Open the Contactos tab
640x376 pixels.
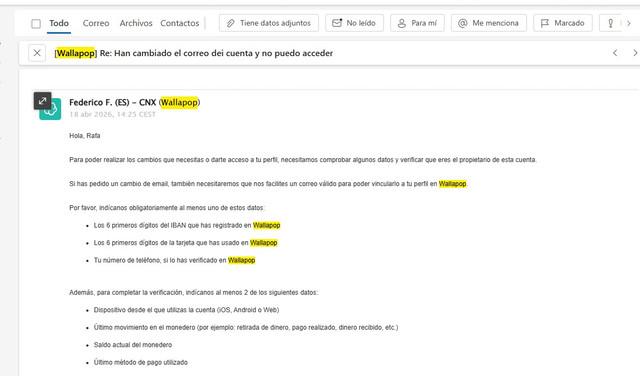pos(180,23)
